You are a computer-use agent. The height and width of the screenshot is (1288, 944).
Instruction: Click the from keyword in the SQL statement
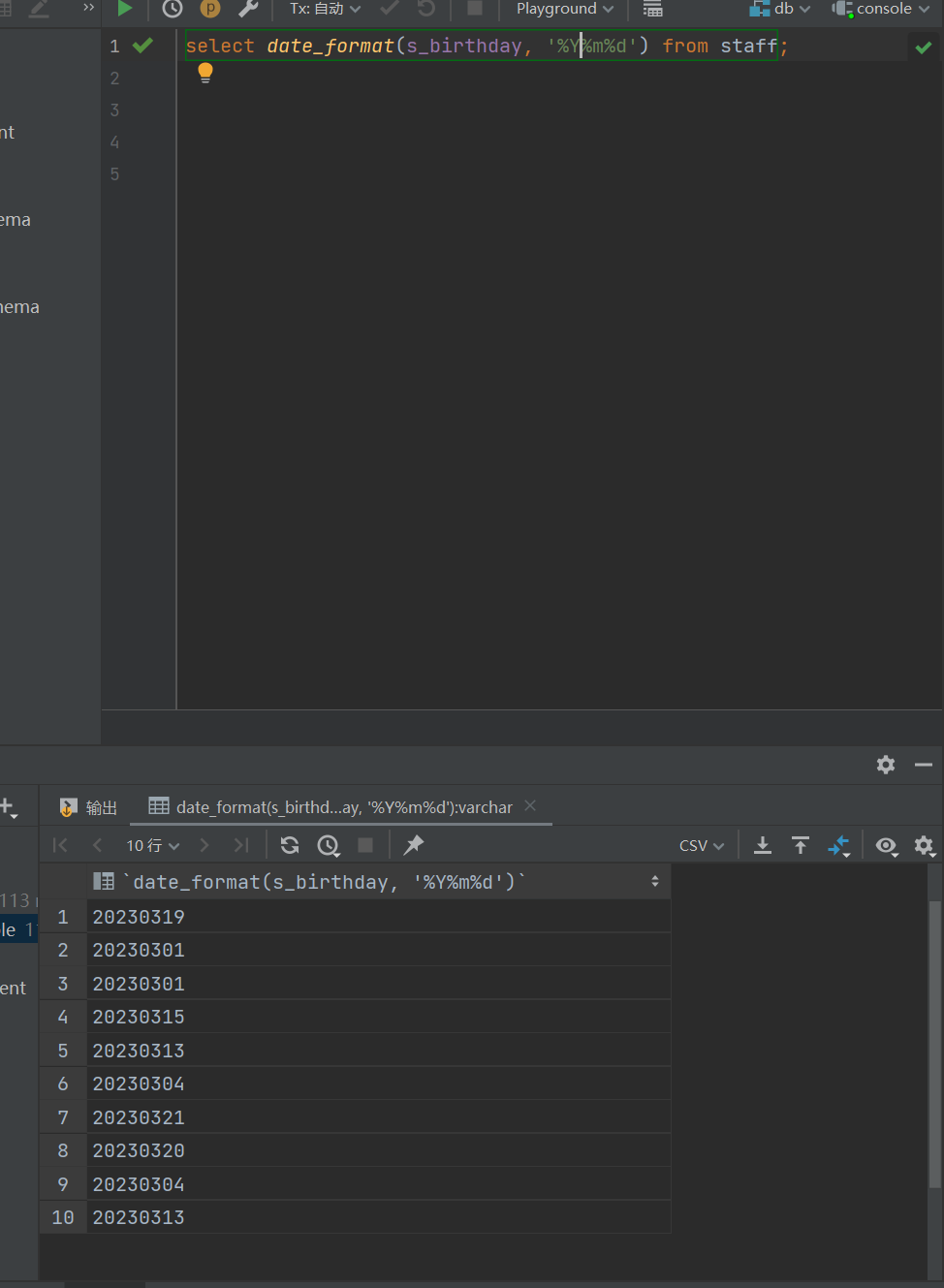(x=685, y=46)
